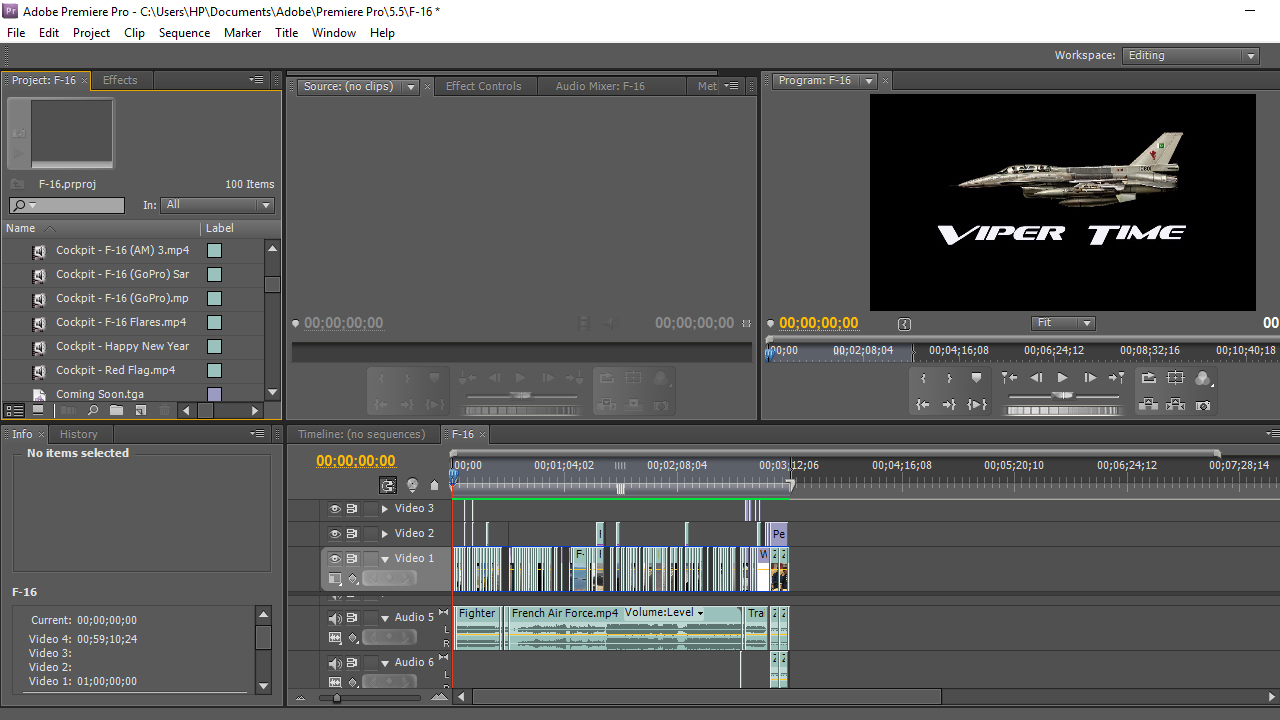
Task: Go to next edit point
Action: 1116,378
